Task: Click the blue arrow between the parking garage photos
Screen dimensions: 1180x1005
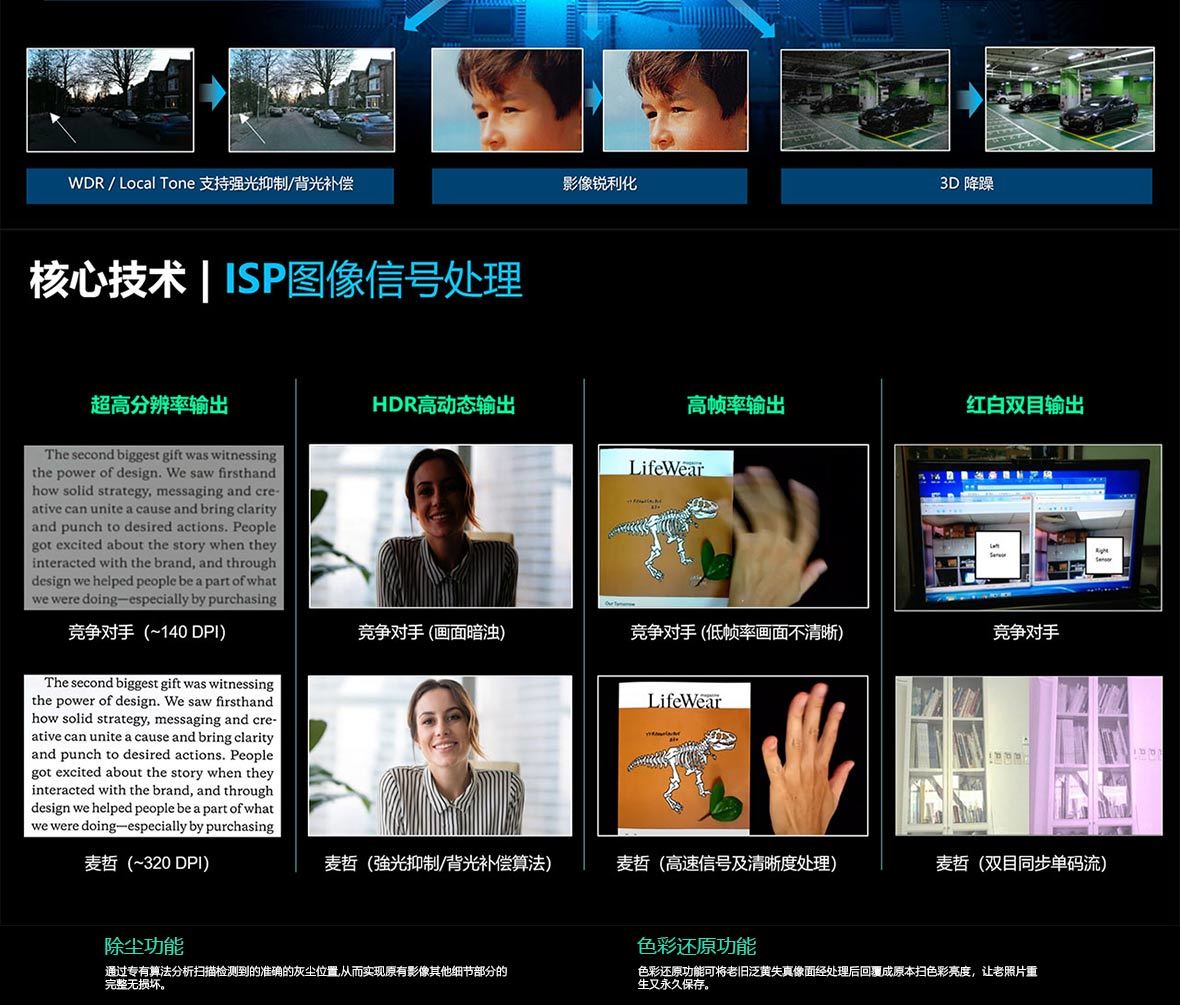Action: click(967, 100)
